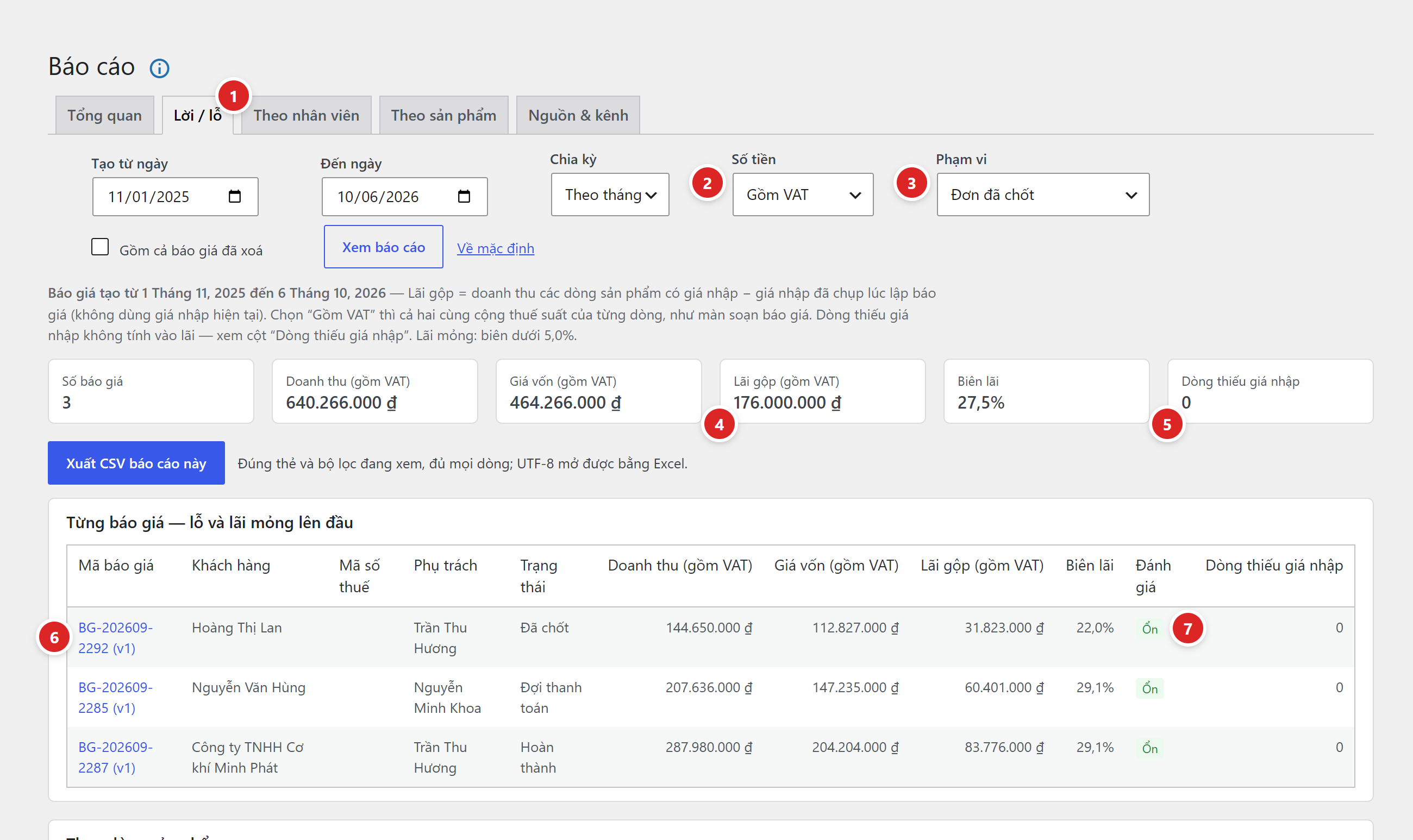Viewport: 1413px width, 840px height.
Task: Open the Phạm vi Đơn đã chốt dropdown
Action: (1043, 195)
